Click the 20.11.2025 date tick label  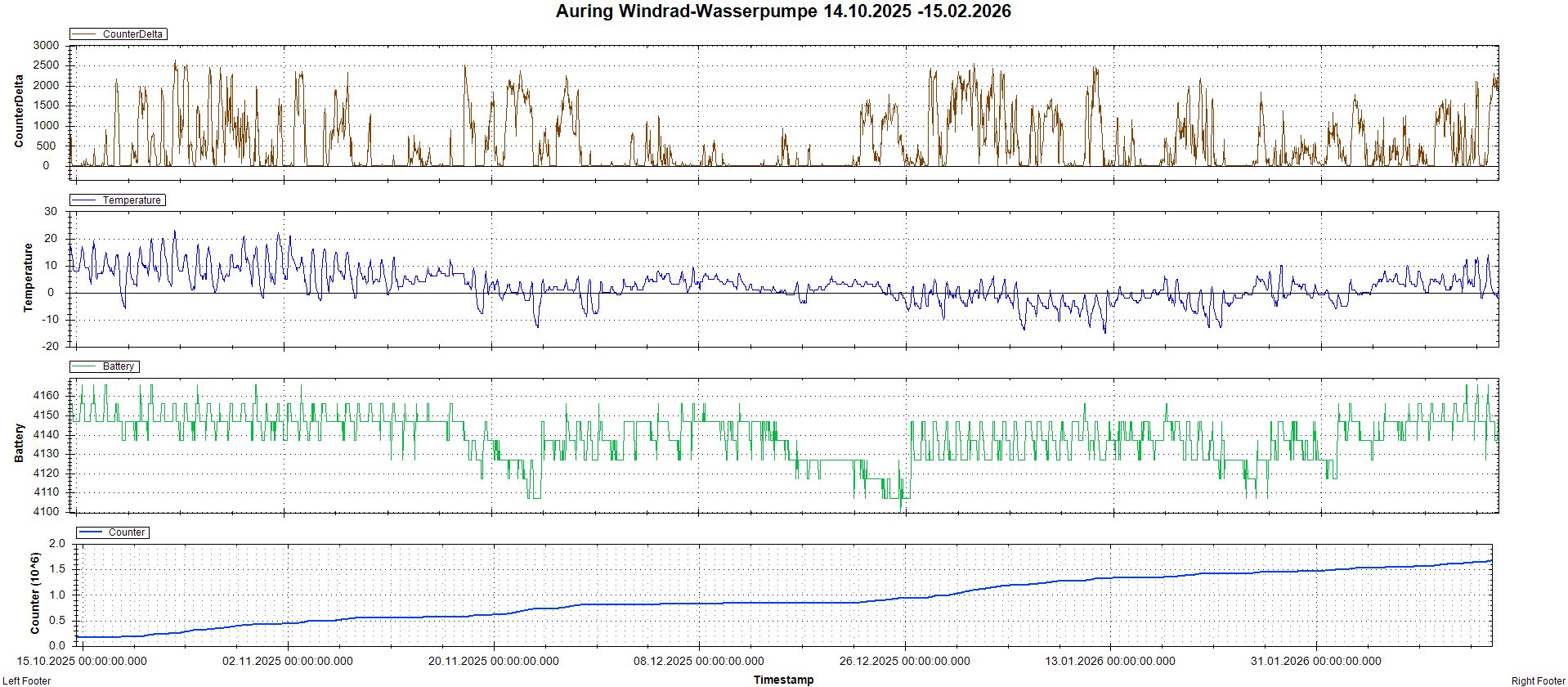[494, 661]
